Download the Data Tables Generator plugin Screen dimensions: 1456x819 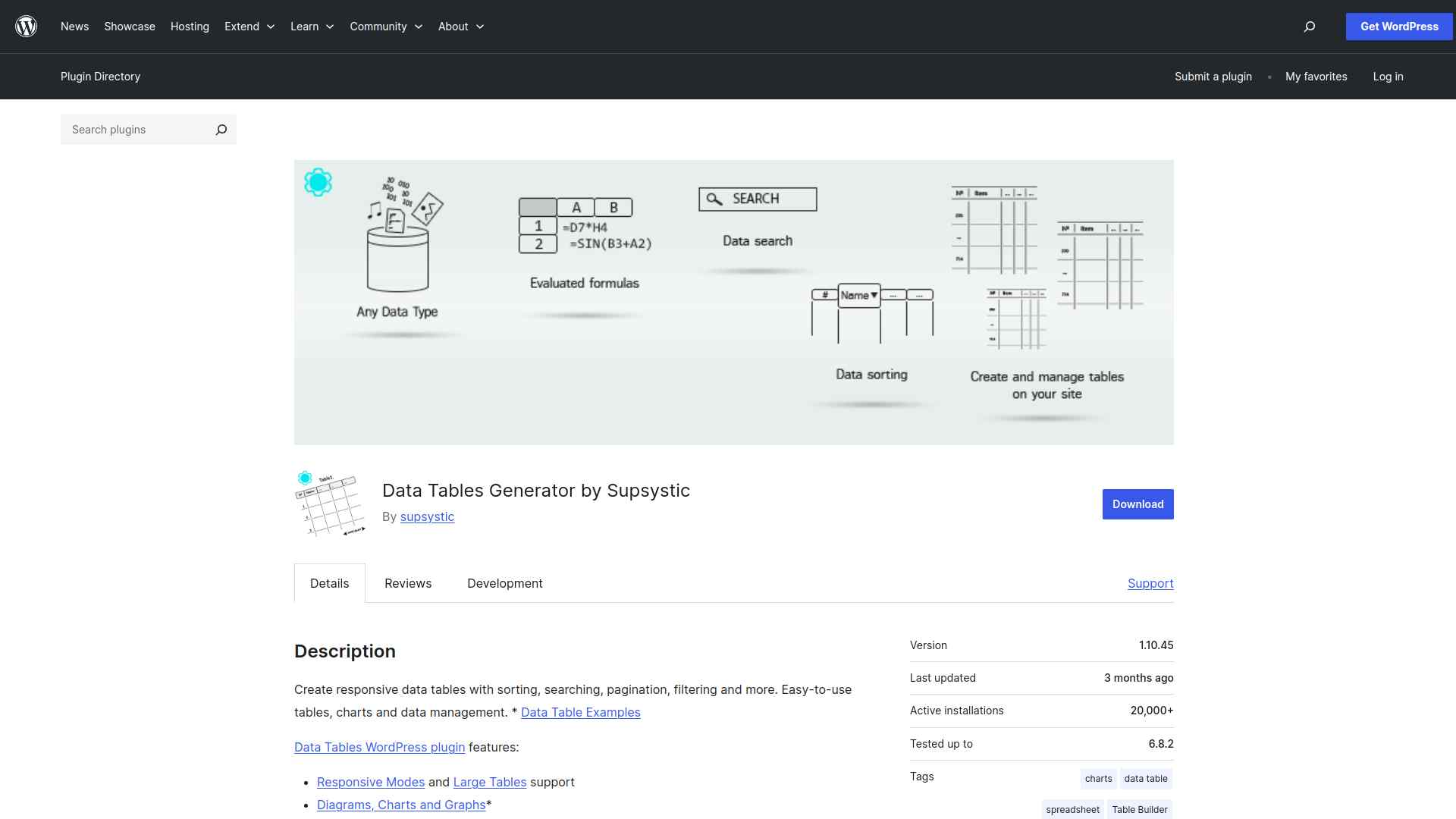[1138, 504]
